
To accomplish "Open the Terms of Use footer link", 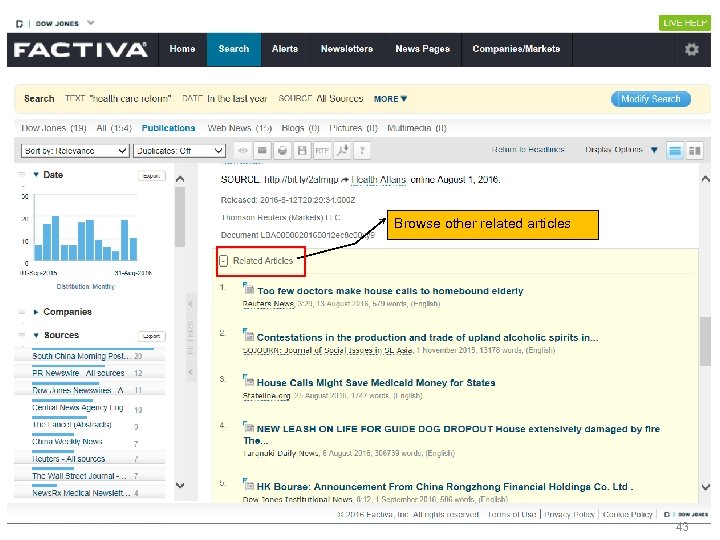I will click(512, 514).
